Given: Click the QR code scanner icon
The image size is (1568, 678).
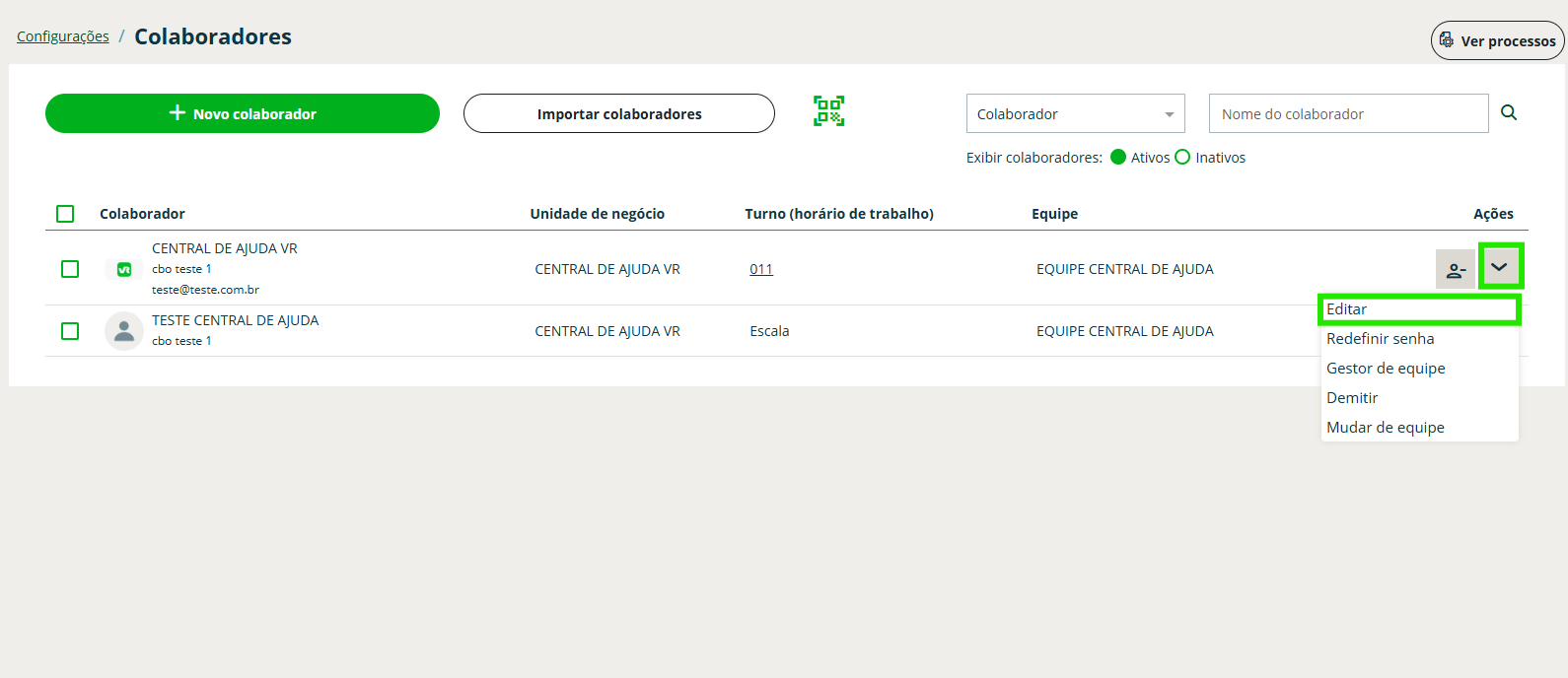Looking at the screenshot, I should 828,111.
